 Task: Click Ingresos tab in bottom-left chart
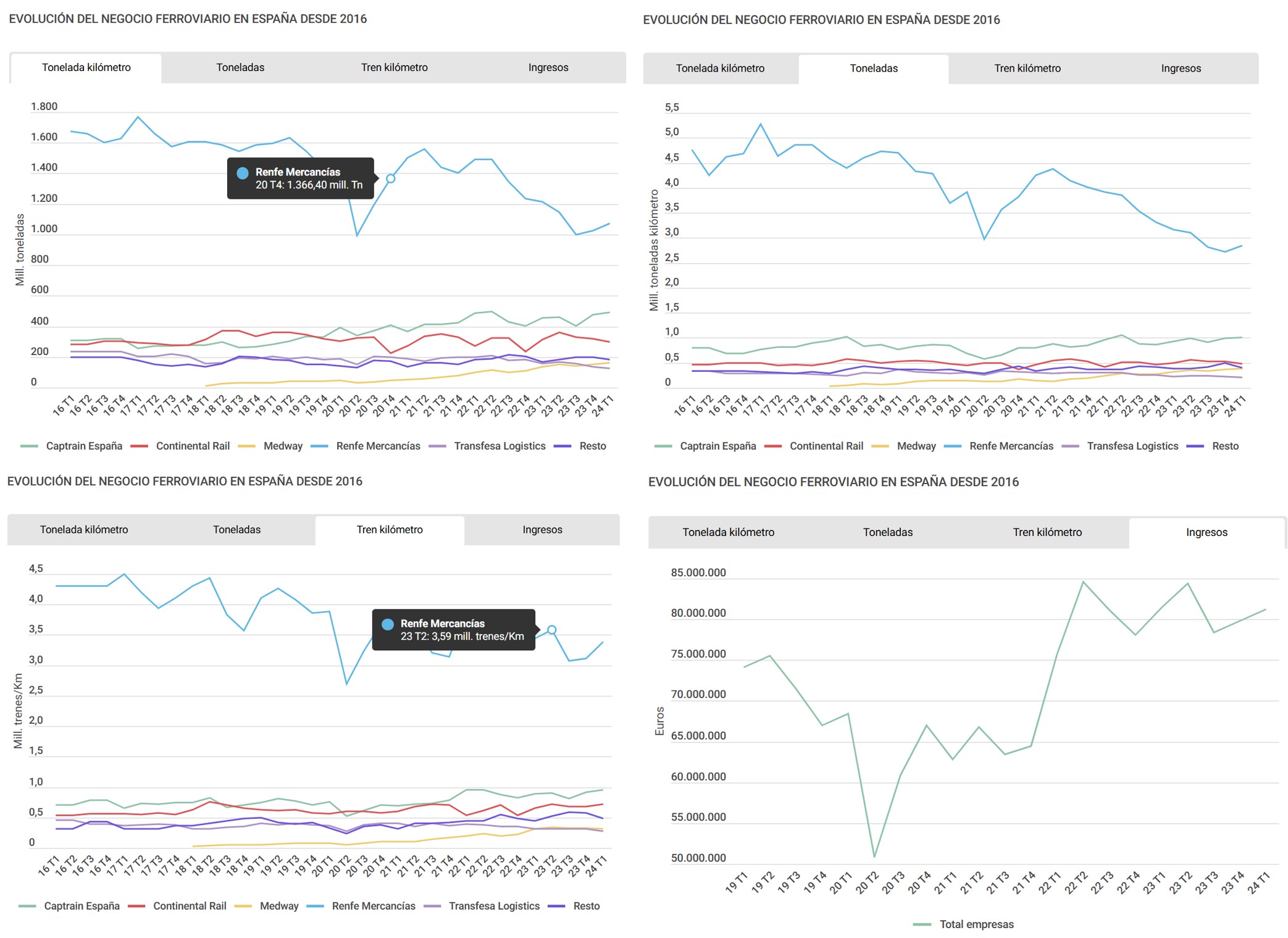[x=542, y=529]
